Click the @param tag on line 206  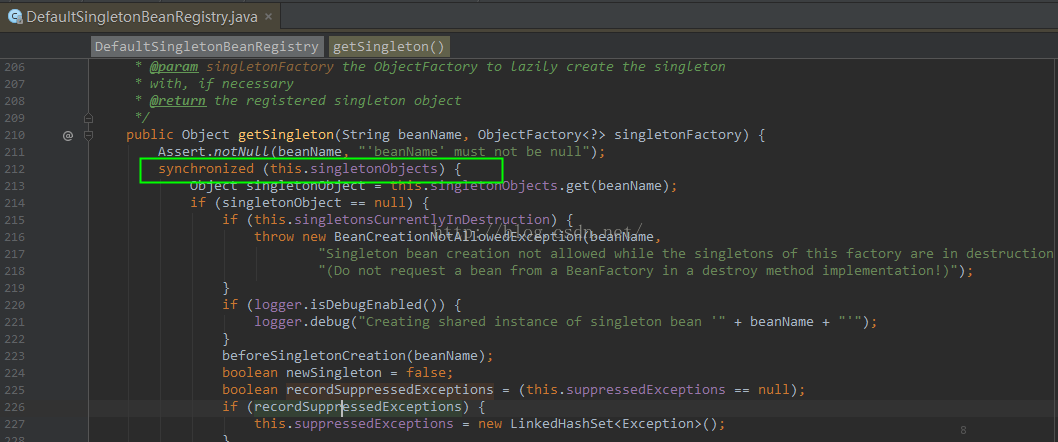173,67
